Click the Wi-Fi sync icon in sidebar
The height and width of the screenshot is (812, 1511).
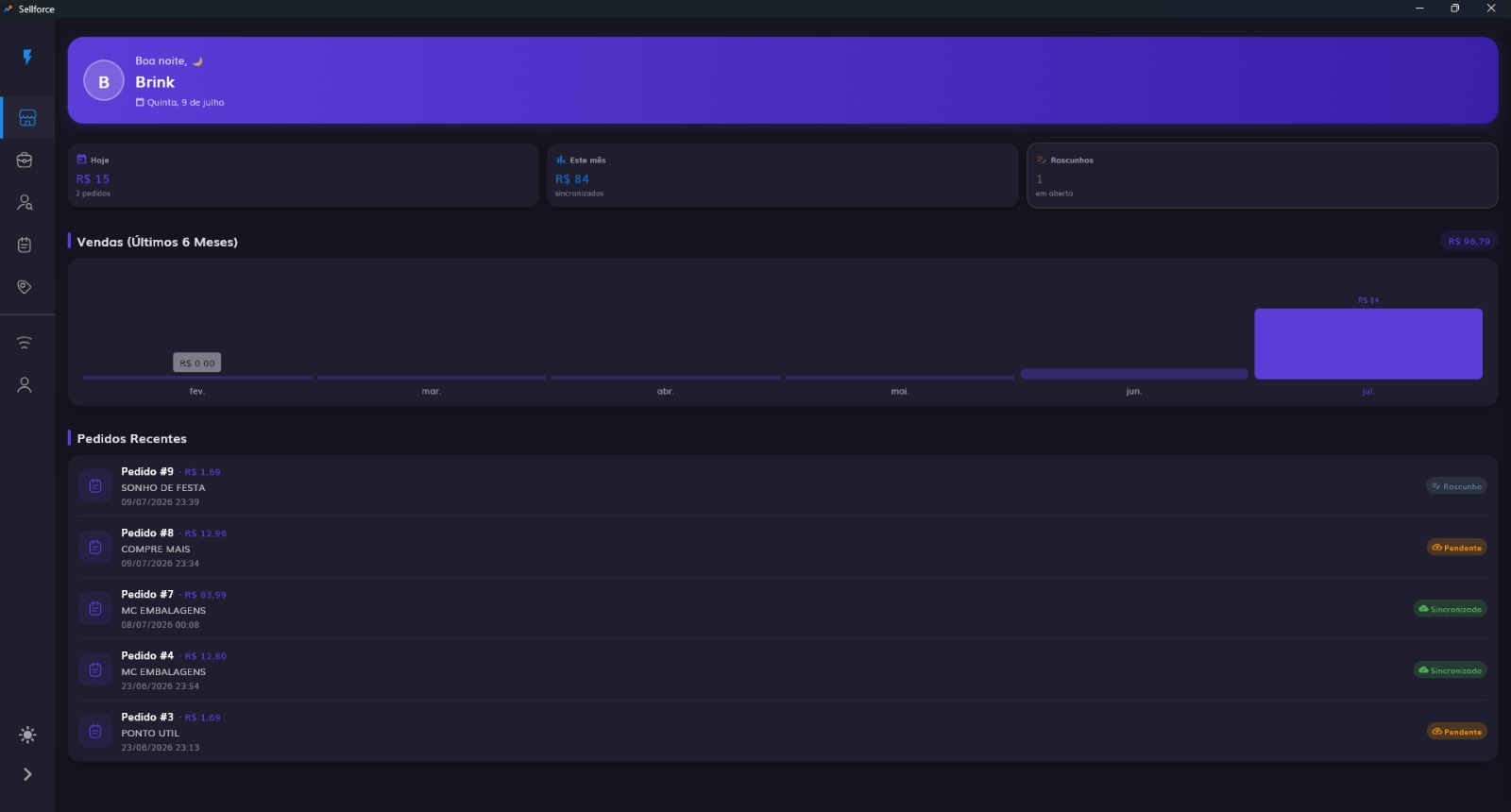(x=25, y=343)
